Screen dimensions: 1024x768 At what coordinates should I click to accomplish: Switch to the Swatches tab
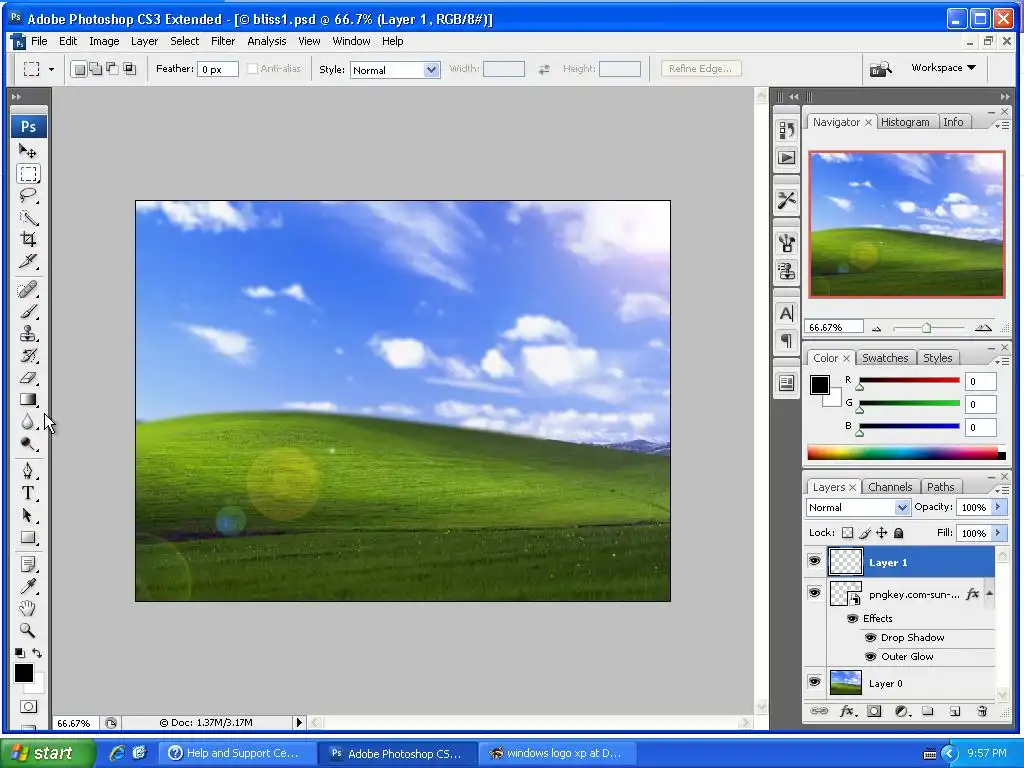(885, 358)
